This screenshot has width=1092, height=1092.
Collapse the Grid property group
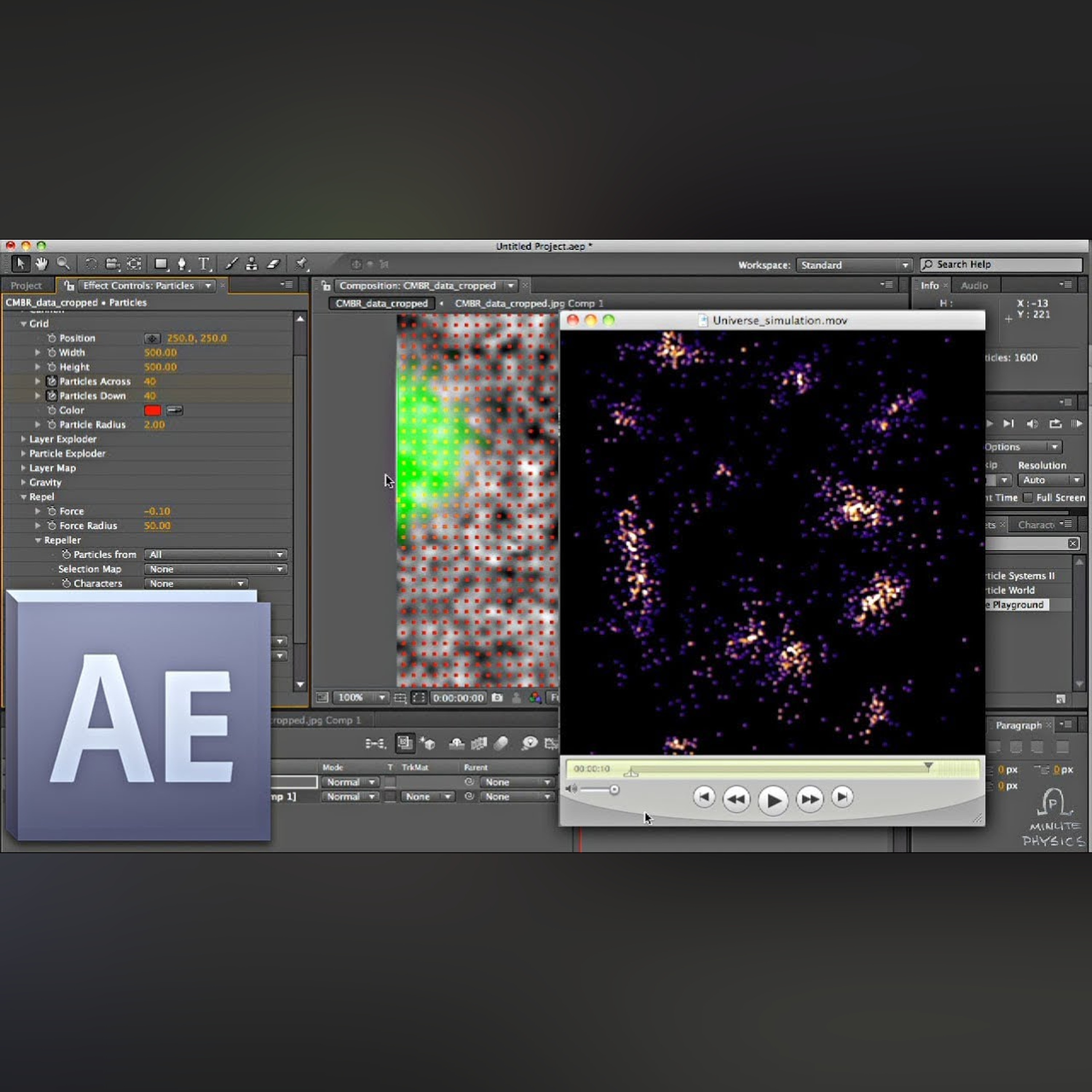point(24,324)
